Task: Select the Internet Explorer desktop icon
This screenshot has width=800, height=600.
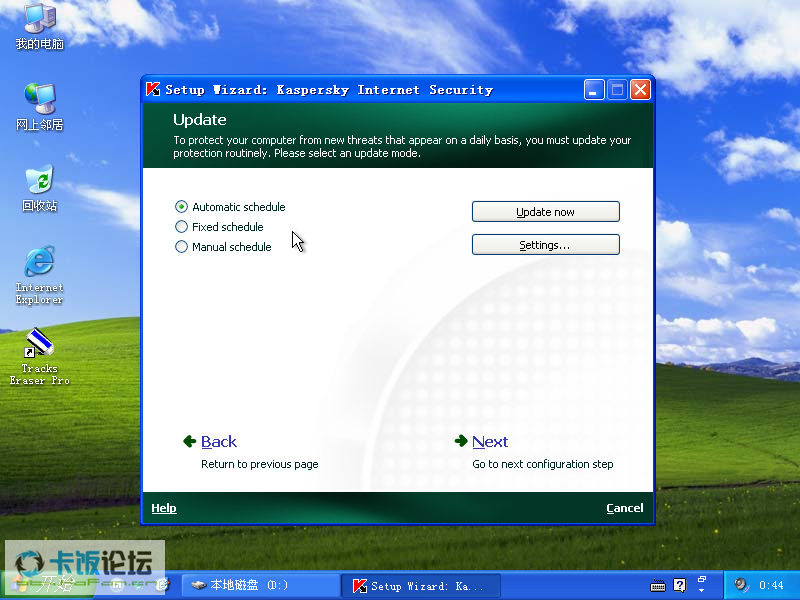Action: [39, 276]
